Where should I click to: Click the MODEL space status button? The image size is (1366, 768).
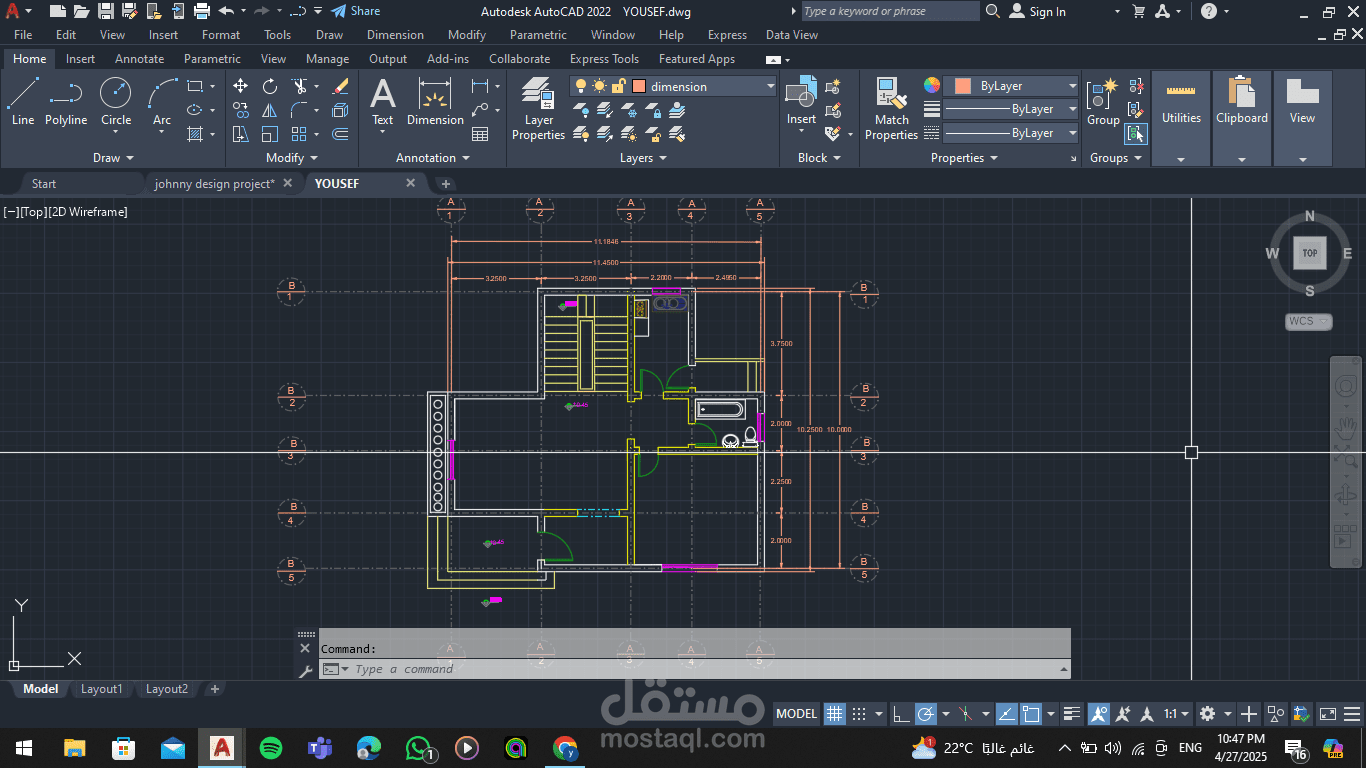pos(797,714)
